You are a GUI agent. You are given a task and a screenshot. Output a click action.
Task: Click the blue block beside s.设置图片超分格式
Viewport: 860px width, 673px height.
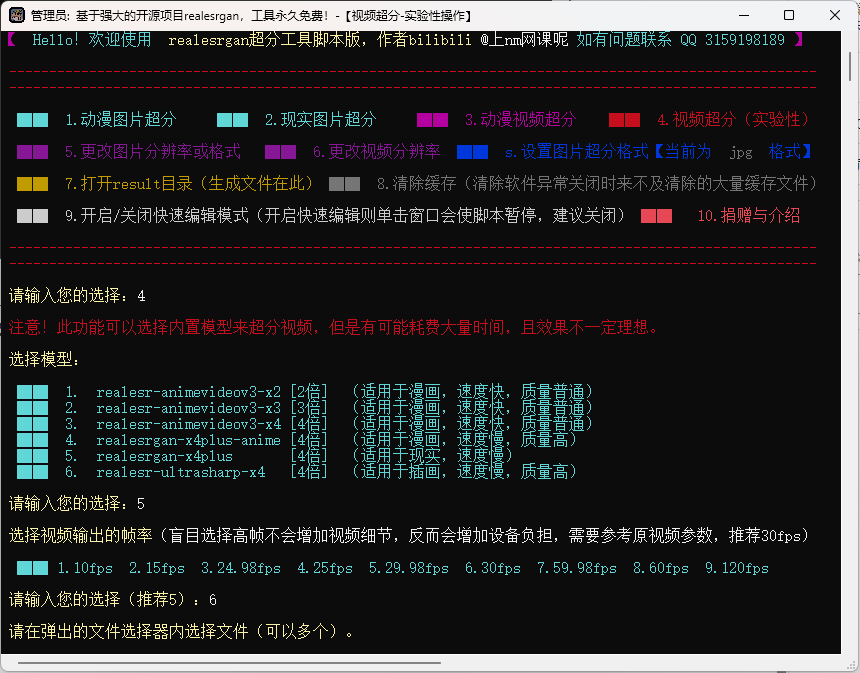tap(472, 152)
